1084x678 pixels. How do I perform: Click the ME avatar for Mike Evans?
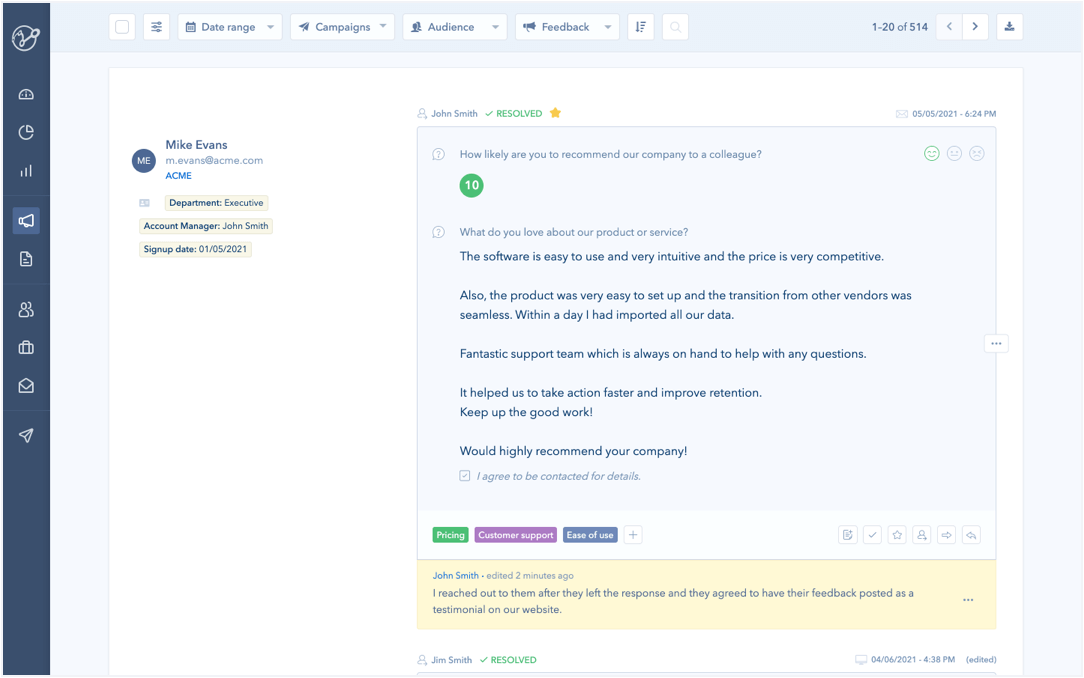(144, 160)
